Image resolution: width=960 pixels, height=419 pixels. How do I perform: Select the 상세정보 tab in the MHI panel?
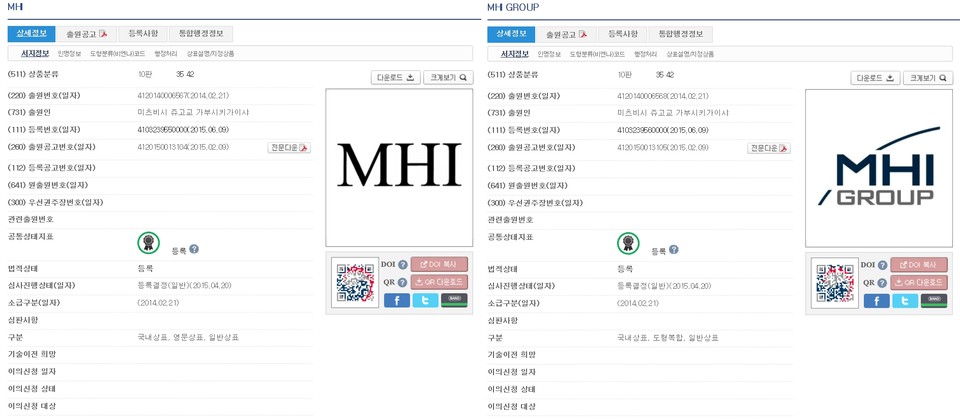tap(32, 34)
